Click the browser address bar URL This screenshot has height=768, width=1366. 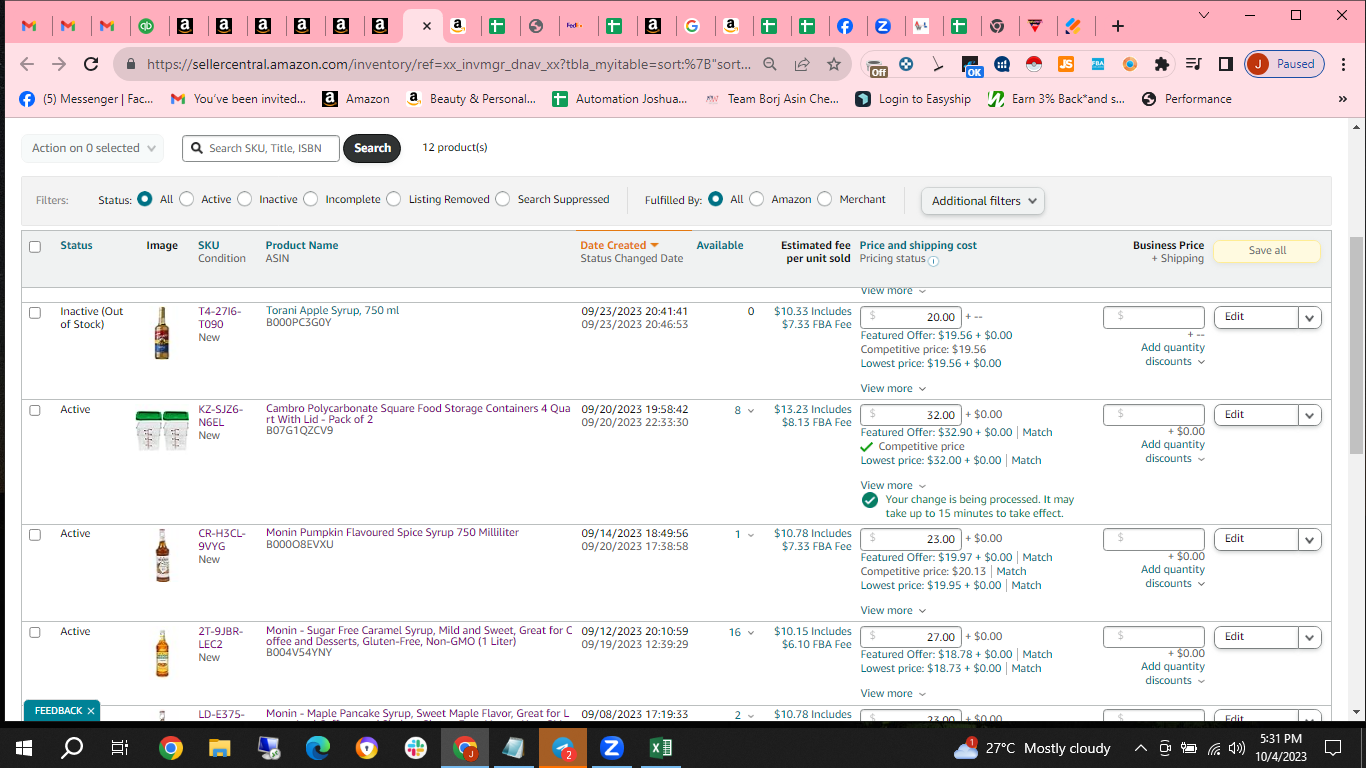[x=448, y=64]
